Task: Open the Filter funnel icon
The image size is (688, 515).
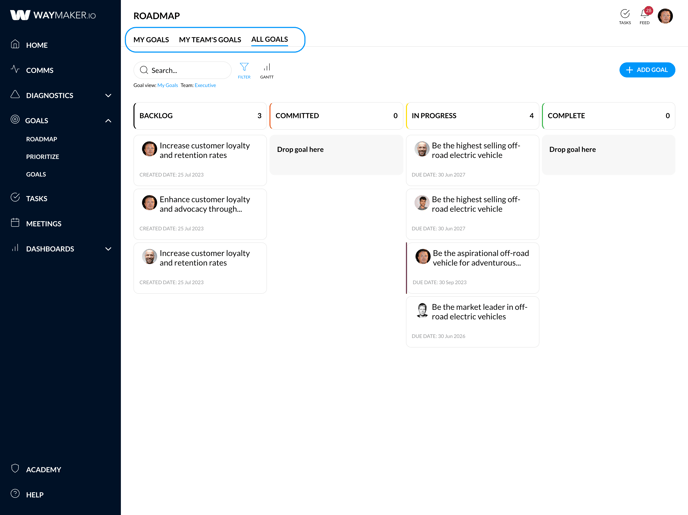Action: point(244,70)
